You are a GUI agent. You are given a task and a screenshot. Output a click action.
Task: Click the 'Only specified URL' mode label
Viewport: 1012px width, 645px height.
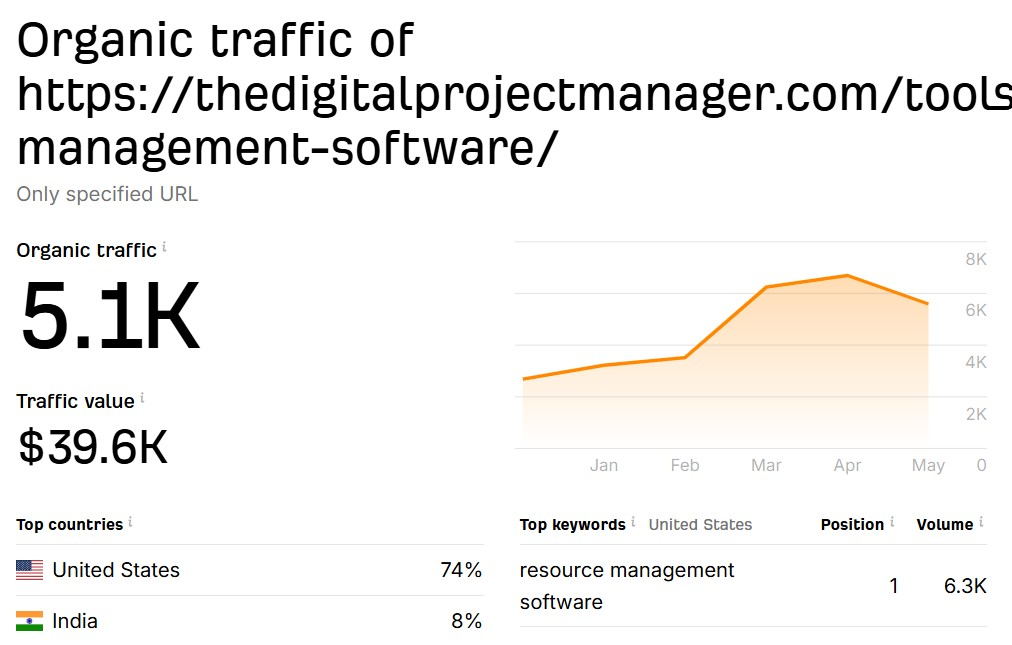pos(107,194)
